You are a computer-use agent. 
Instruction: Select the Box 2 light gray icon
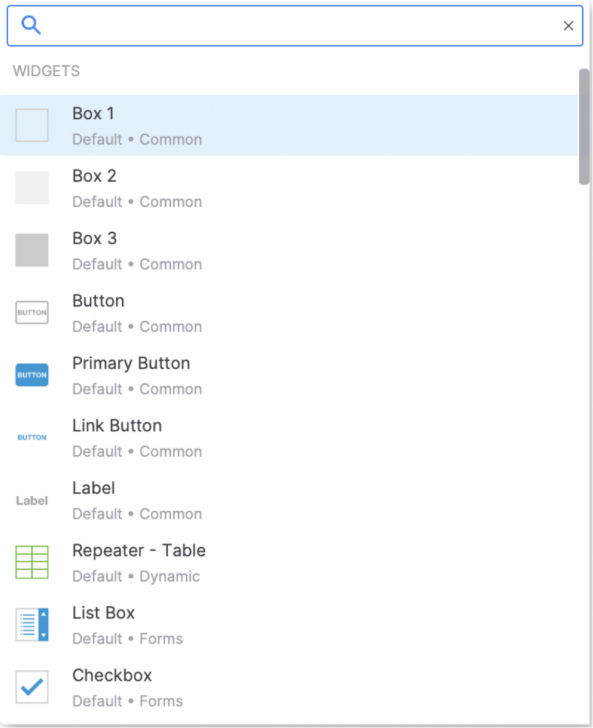[x=32, y=188]
